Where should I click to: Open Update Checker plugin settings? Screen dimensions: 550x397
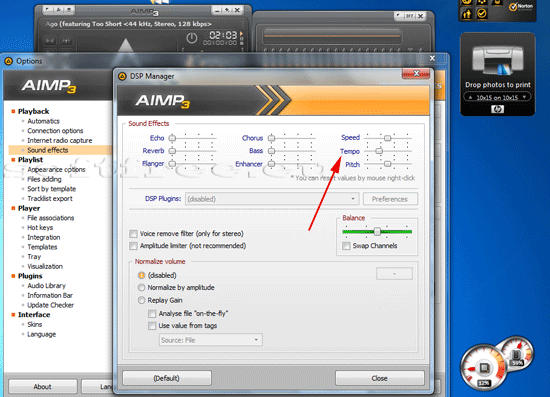click(x=51, y=305)
